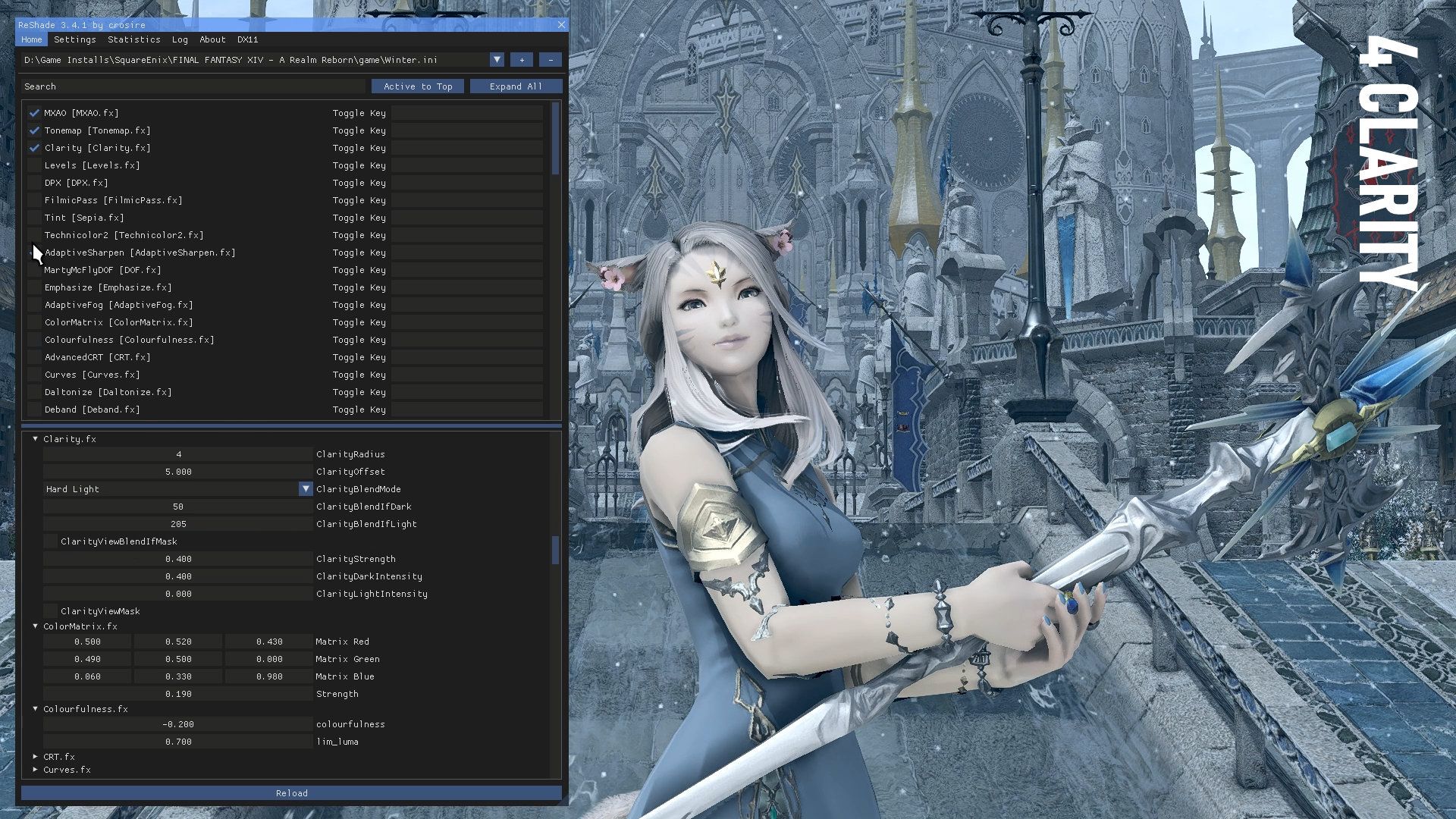Enable the Emphasize effect checkbox

[x=34, y=287]
